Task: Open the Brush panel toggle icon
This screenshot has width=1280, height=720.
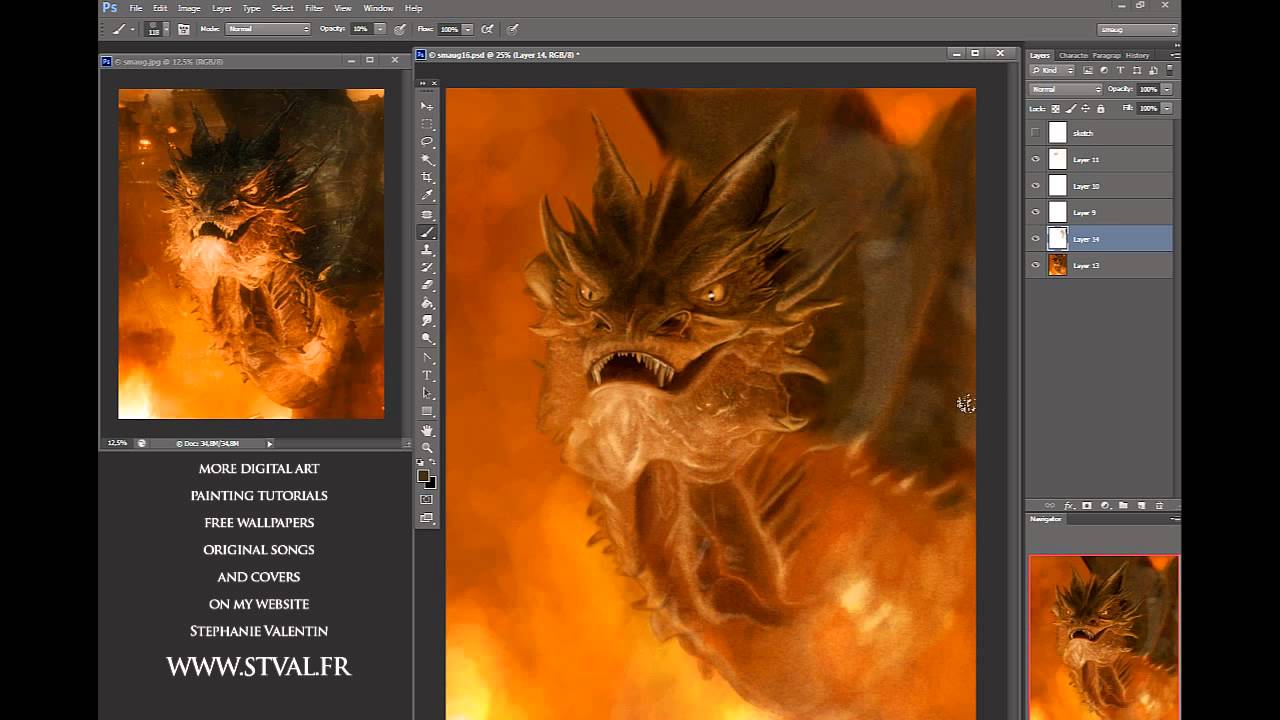Action: click(184, 30)
